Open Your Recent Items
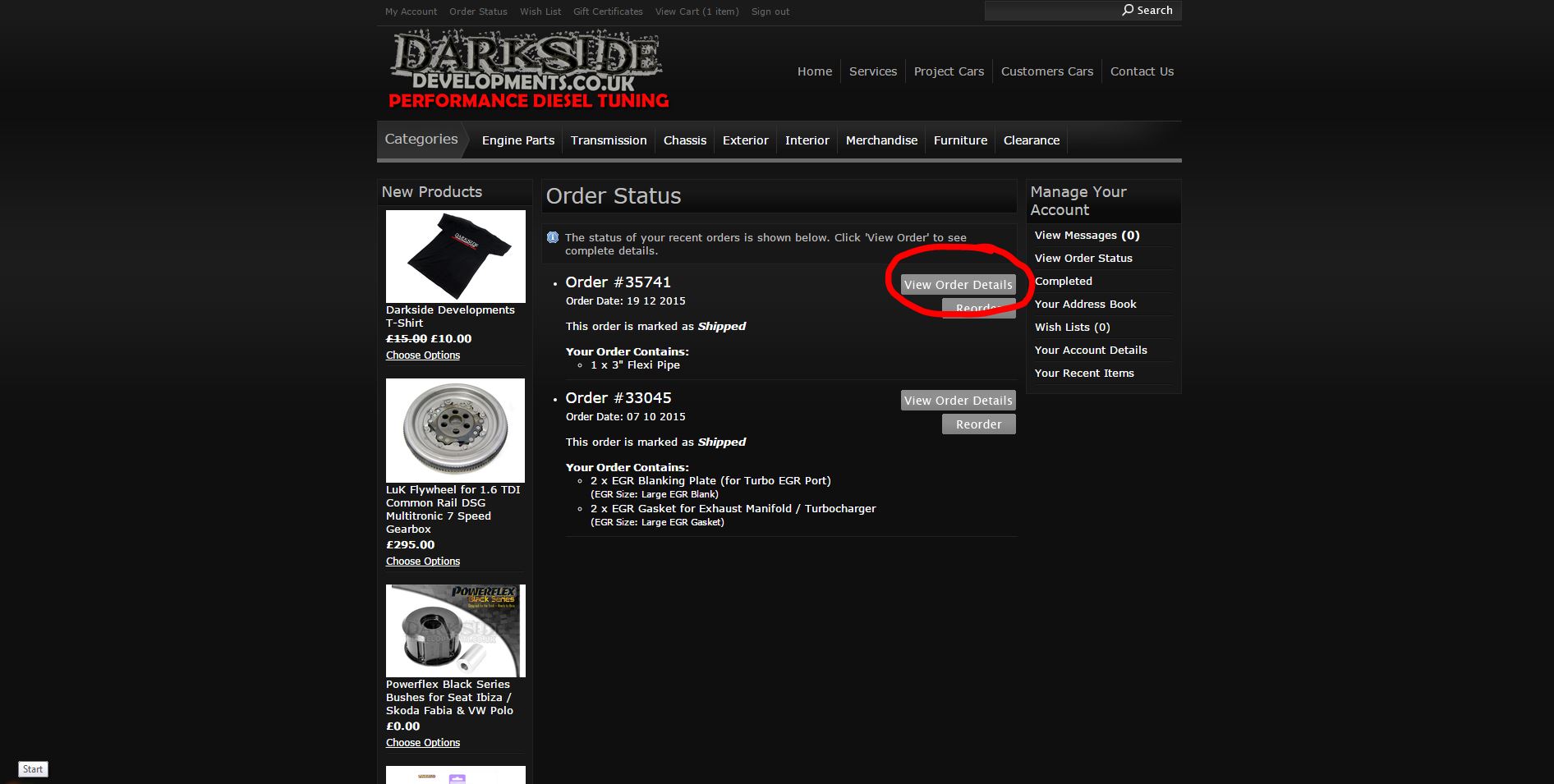The width and height of the screenshot is (1554, 784). pyautogui.click(x=1084, y=373)
